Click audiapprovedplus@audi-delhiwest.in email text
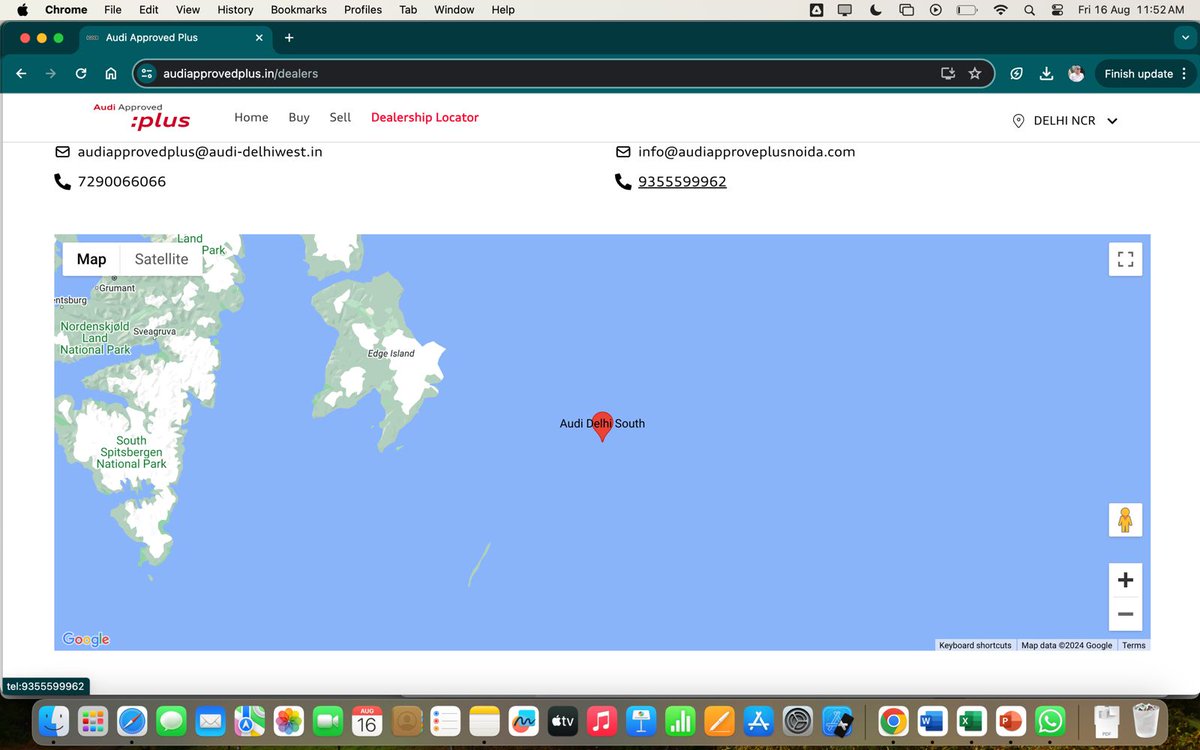The height and width of the screenshot is (750, 1200). (x=200, y=152)
